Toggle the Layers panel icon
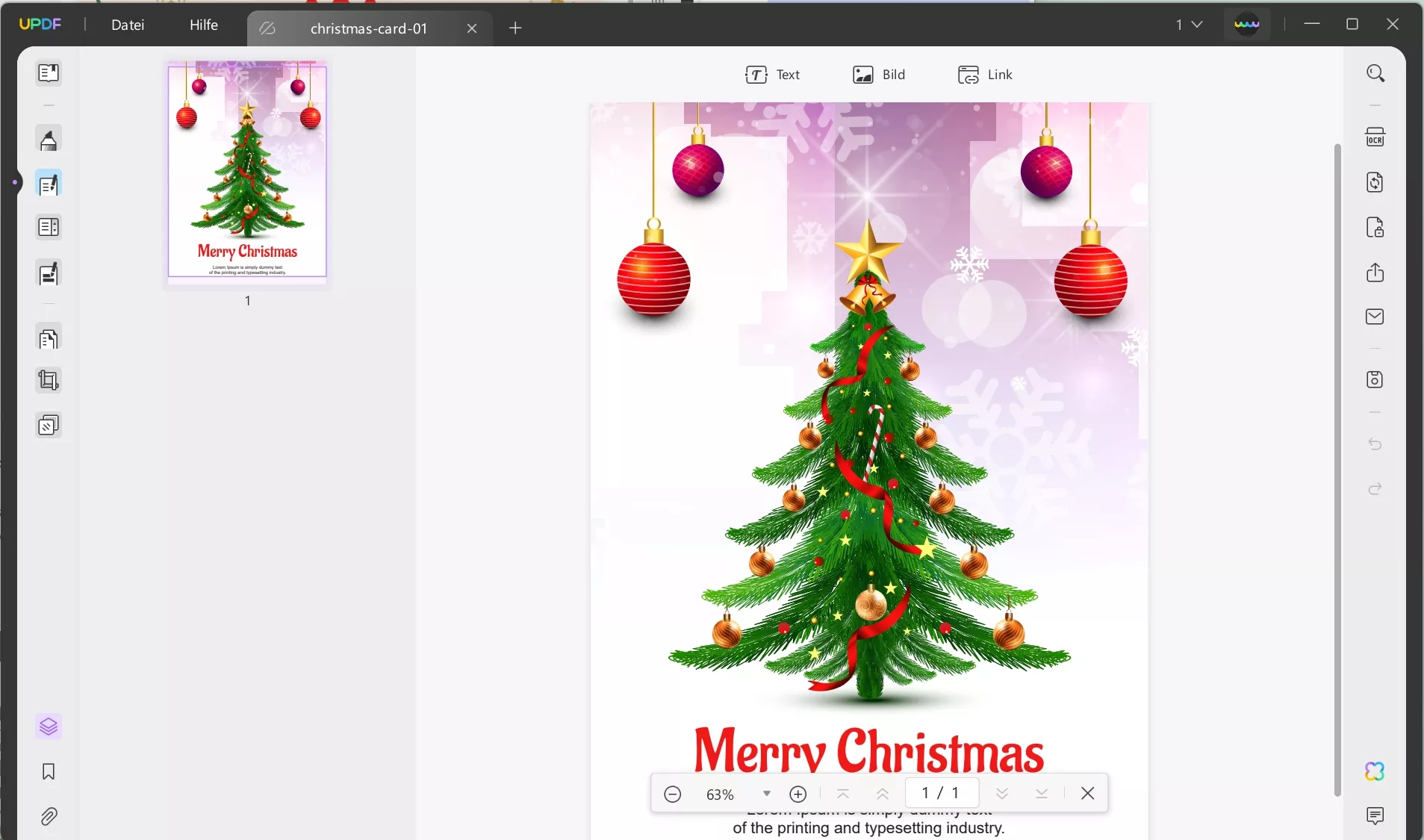The height and width of the screenshot is (840, 1424). click(49, 727)
